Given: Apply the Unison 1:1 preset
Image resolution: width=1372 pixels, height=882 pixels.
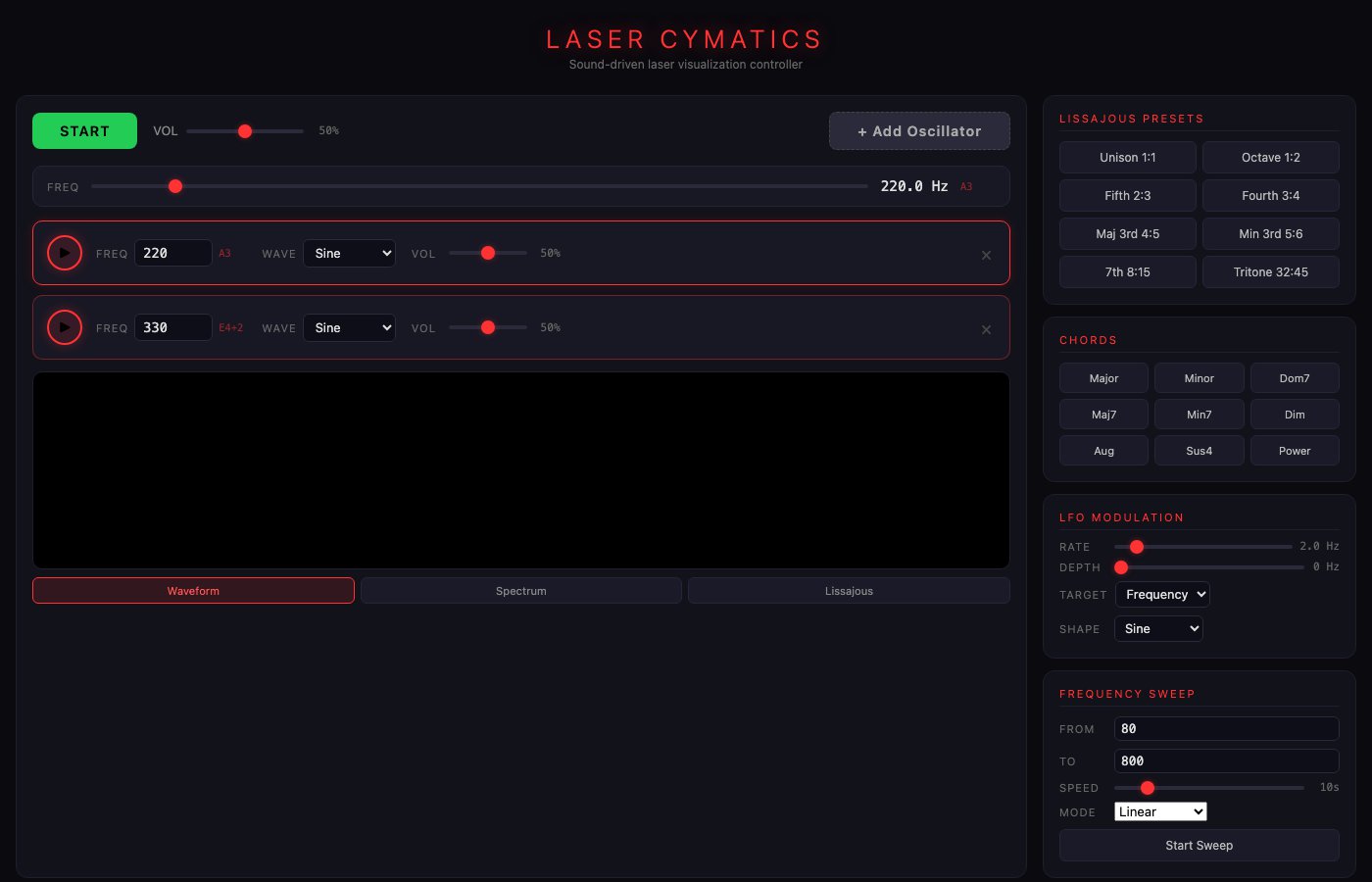Looking at the screenshot, I should (x=1128, y=157).
